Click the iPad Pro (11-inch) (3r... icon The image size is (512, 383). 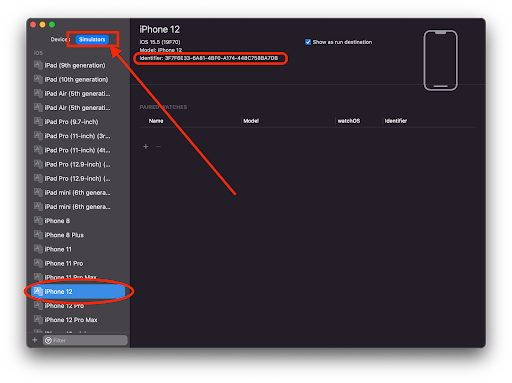[x=38, y=136]
